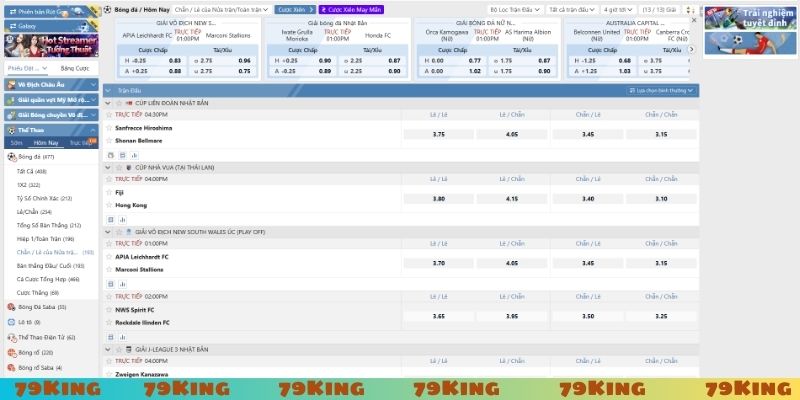Image resolution: width=800 pixels, height=400 pixels.
Task: Open the Chẵn / Lẻ market type dropdown
Action: [222, 9]
